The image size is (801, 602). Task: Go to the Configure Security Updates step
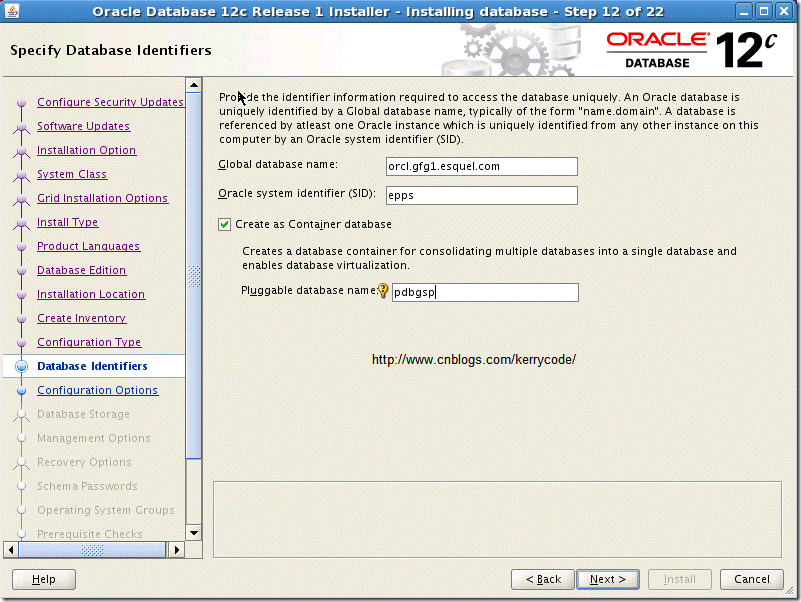click(110, 102)
